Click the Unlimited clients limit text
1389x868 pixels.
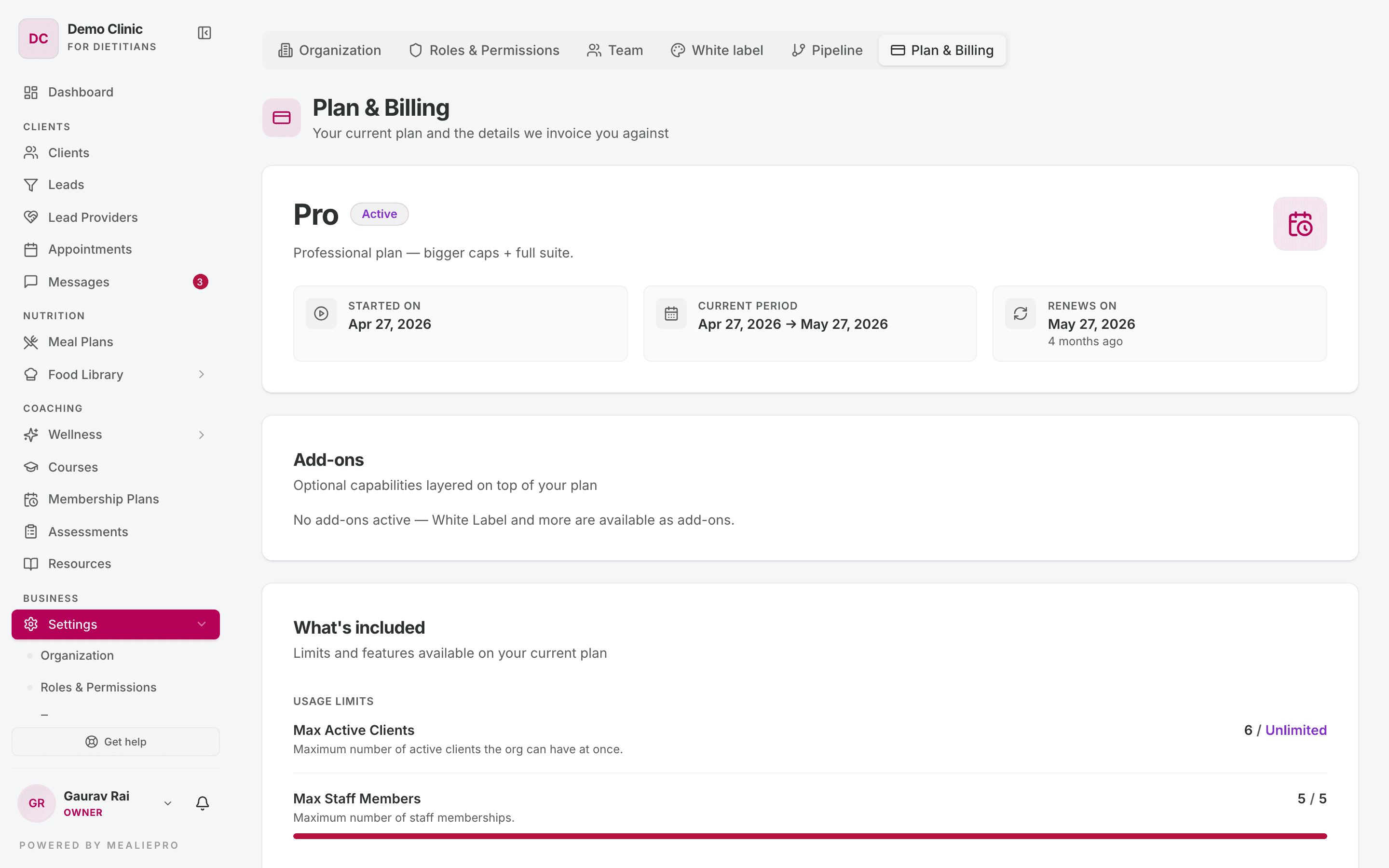pyautogui.click(x=1296, y=730)
